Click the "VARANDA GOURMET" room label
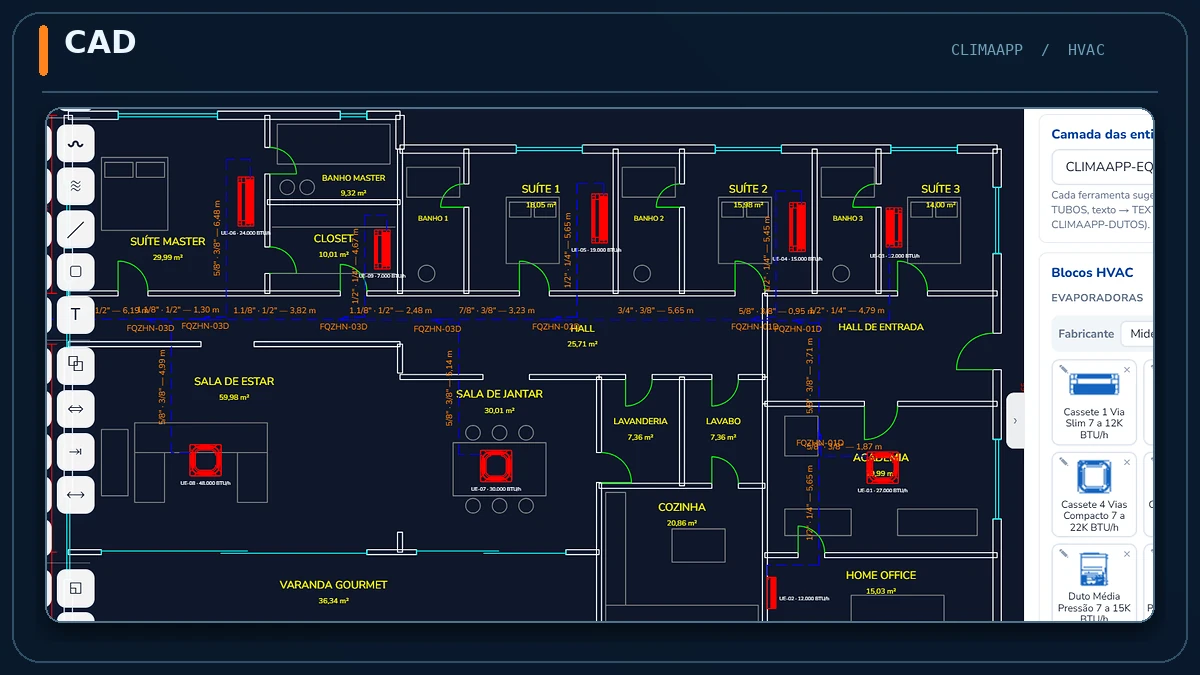Viewport: 1200px width, 675px height. 333,584
